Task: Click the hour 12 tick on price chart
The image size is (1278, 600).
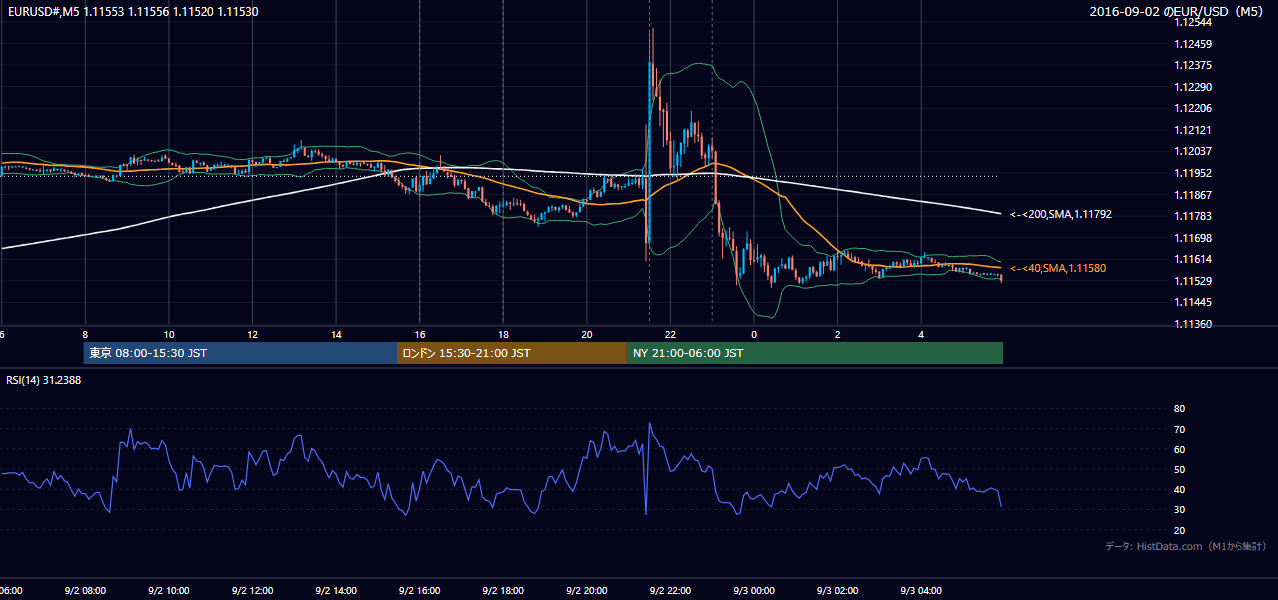Action: coord(252,334)
